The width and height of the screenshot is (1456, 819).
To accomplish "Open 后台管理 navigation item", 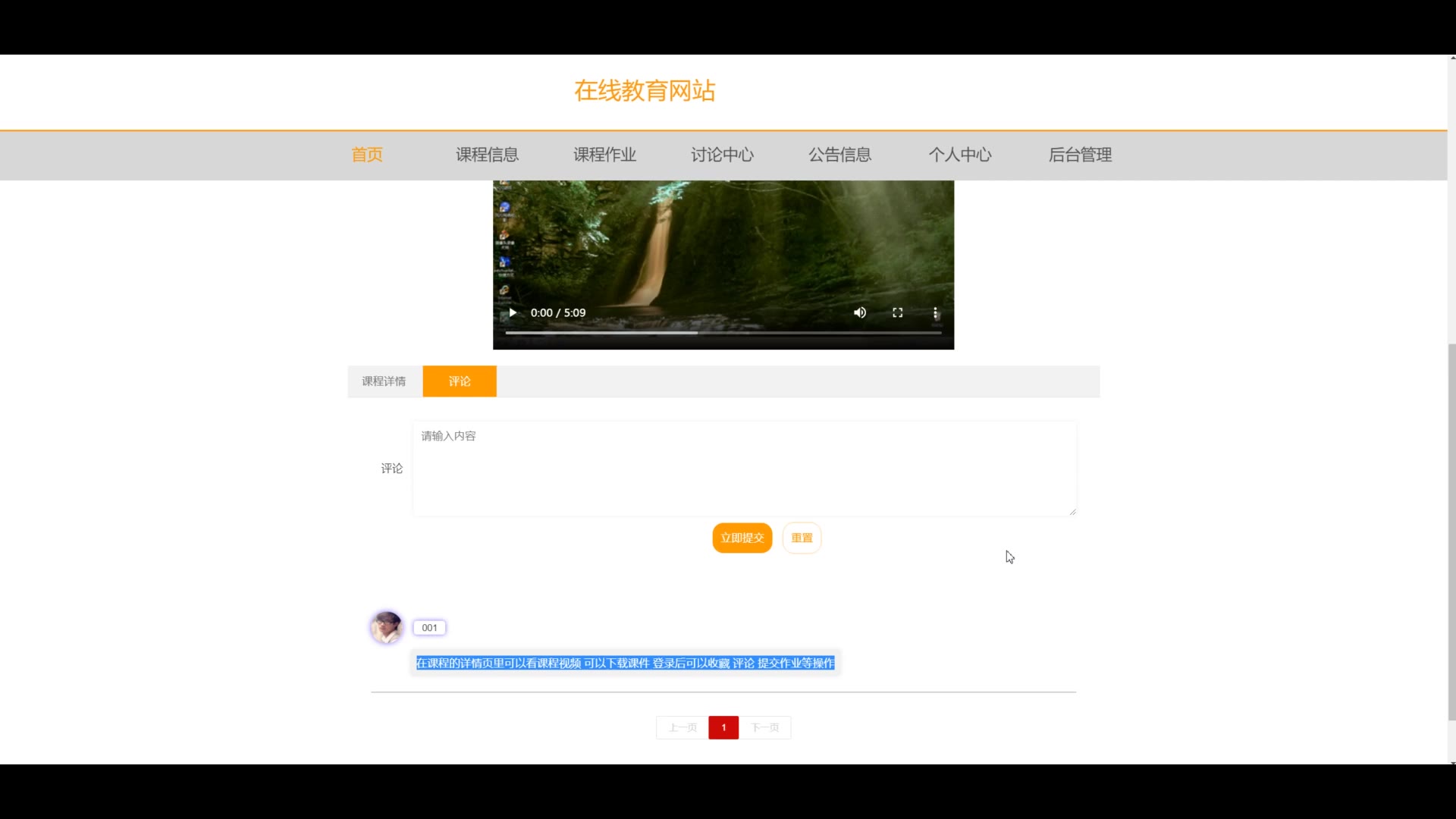I will point(1080,155).
